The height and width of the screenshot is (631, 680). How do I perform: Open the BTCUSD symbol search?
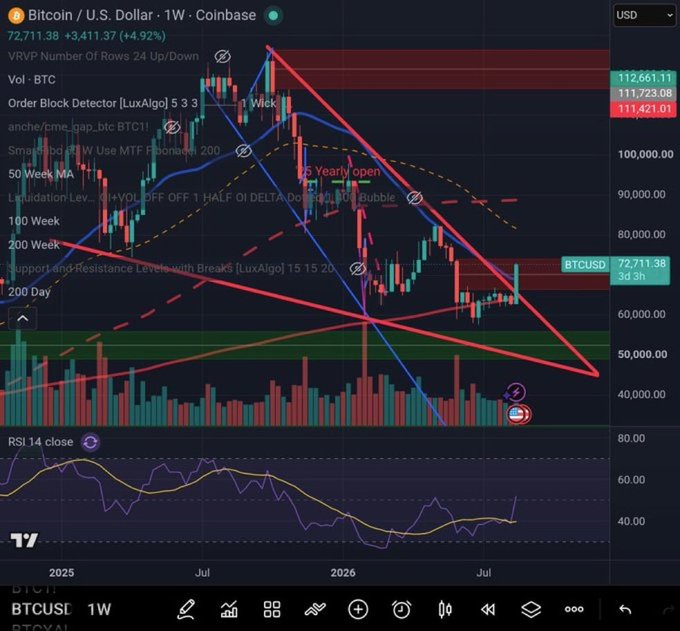click(41, 609)
